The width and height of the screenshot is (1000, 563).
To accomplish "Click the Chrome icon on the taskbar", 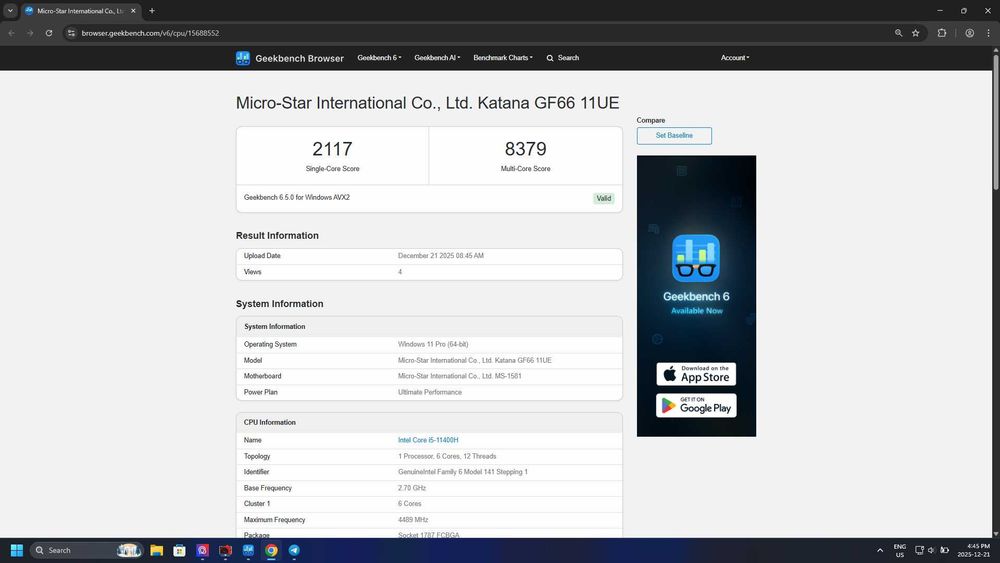I will [x=271, y=550].
